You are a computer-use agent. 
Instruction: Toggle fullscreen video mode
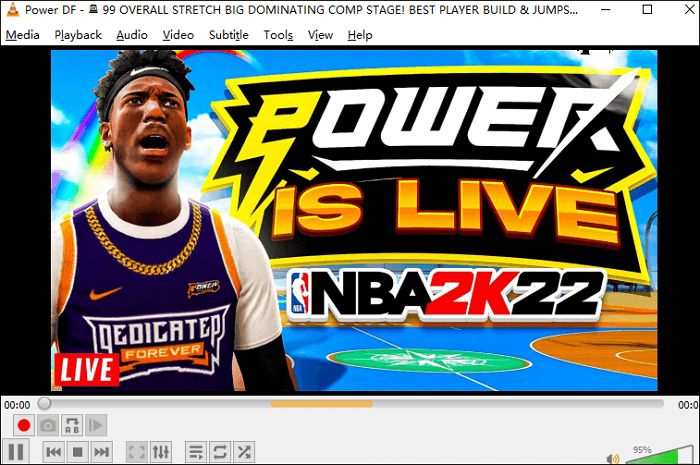(x=137, y=452)
